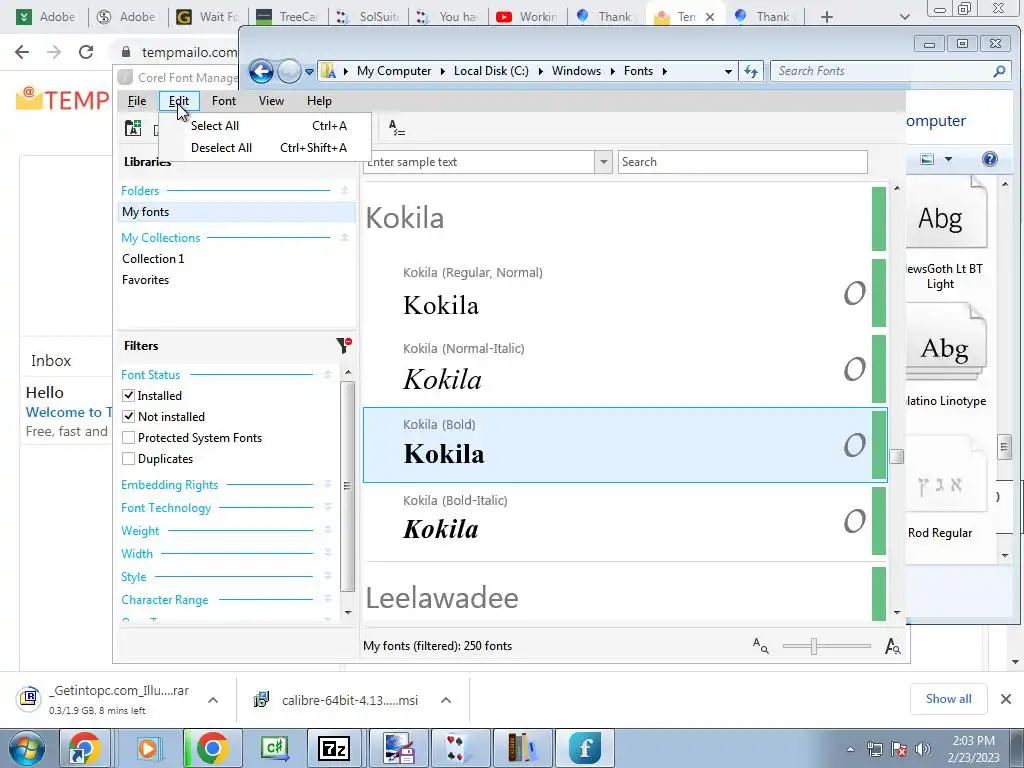
Task: Choose Select All from Edit menu
Action: [264, 126]
